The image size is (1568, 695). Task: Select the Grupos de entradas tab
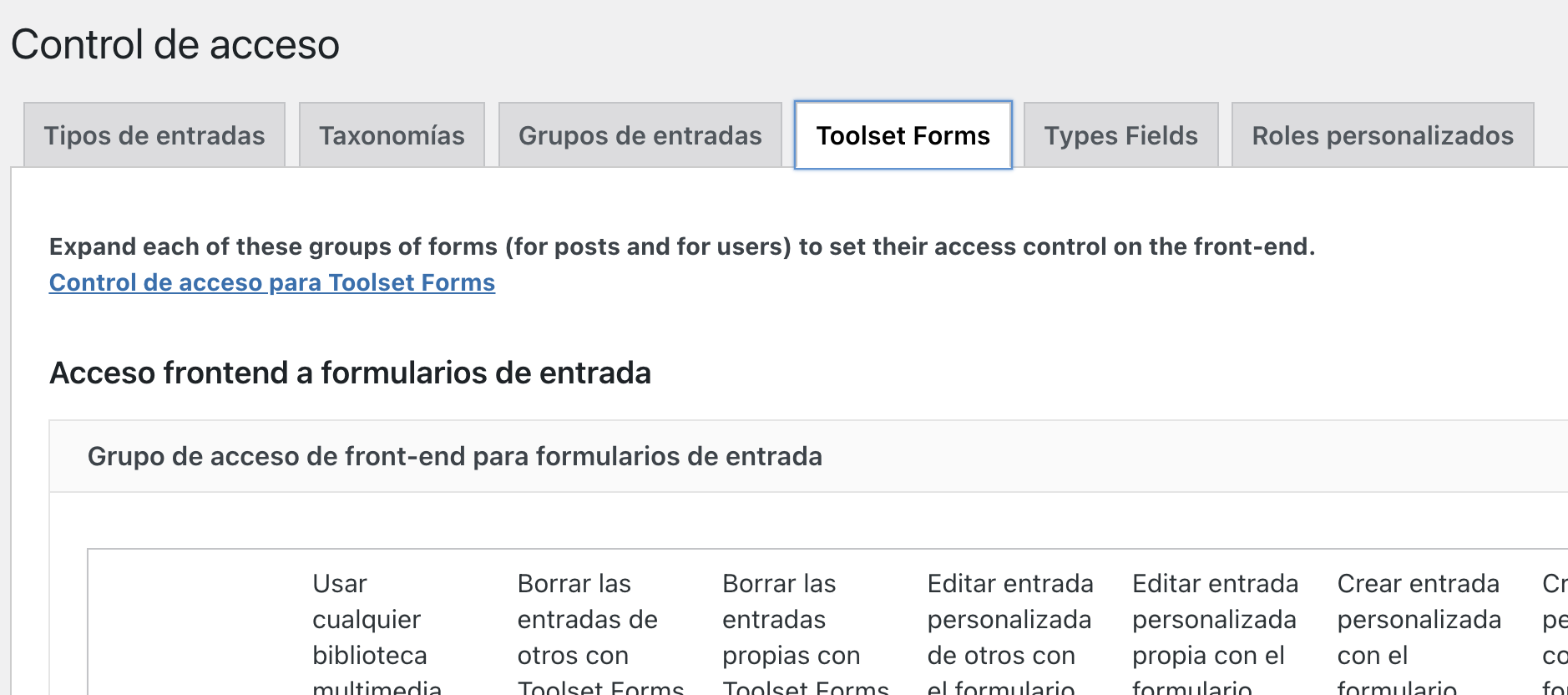(x=640, y=135)
